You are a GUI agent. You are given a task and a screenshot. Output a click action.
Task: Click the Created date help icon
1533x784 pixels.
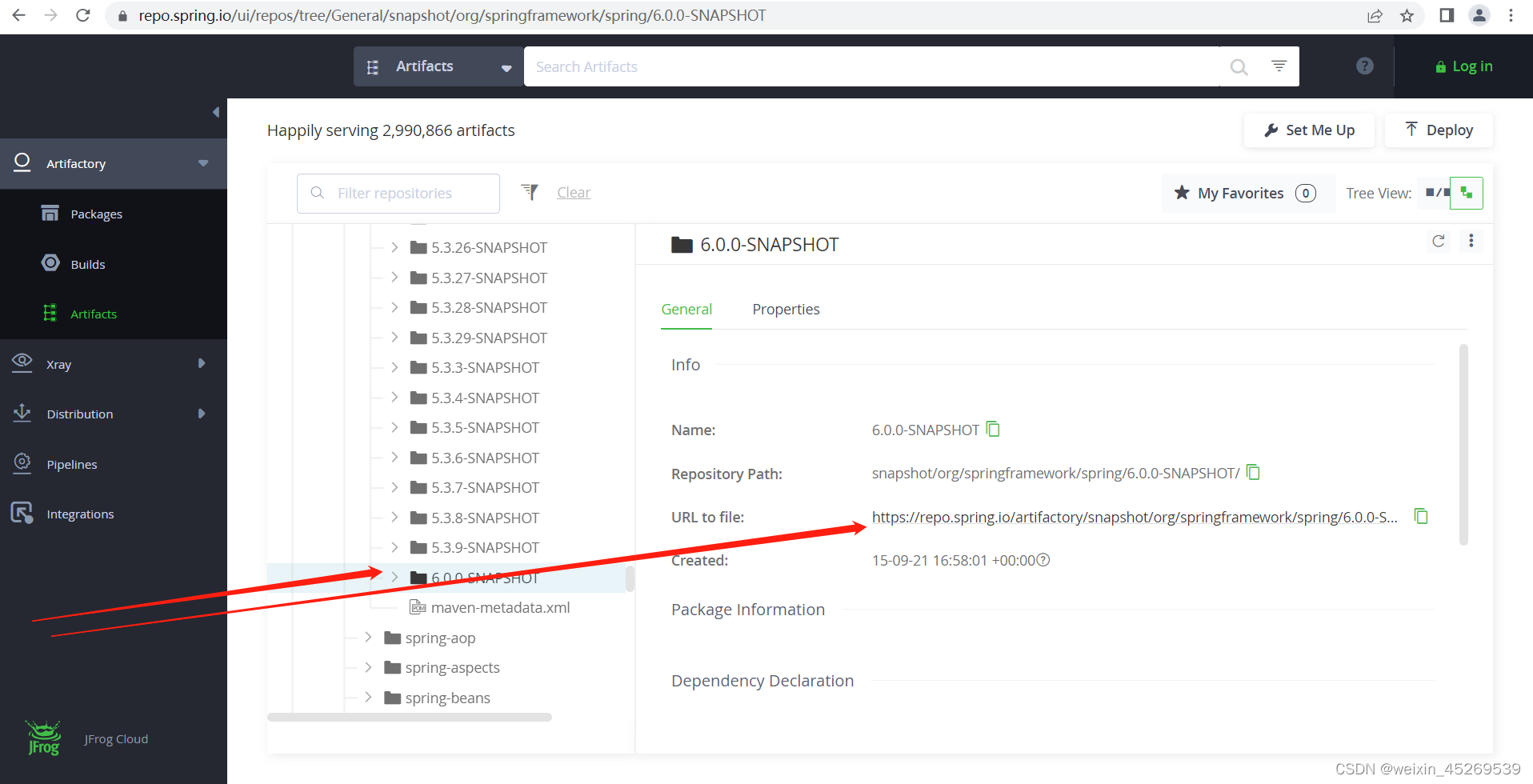tap(1043, 560)
